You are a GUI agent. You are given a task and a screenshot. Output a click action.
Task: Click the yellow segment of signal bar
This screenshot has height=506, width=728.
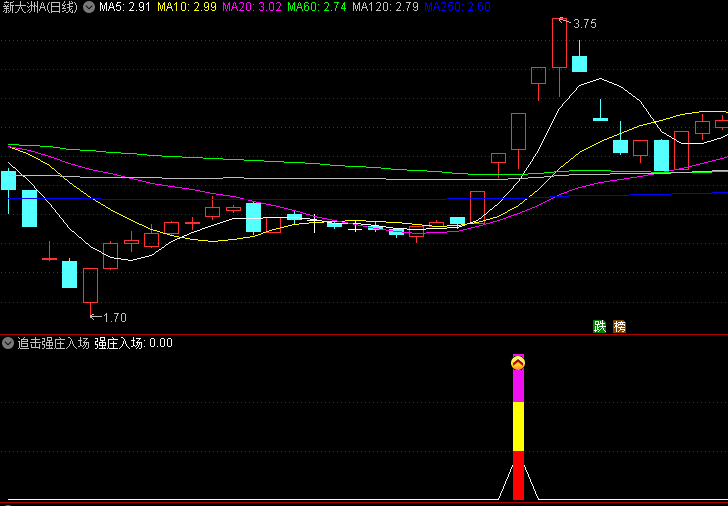[x=518, y=427]
